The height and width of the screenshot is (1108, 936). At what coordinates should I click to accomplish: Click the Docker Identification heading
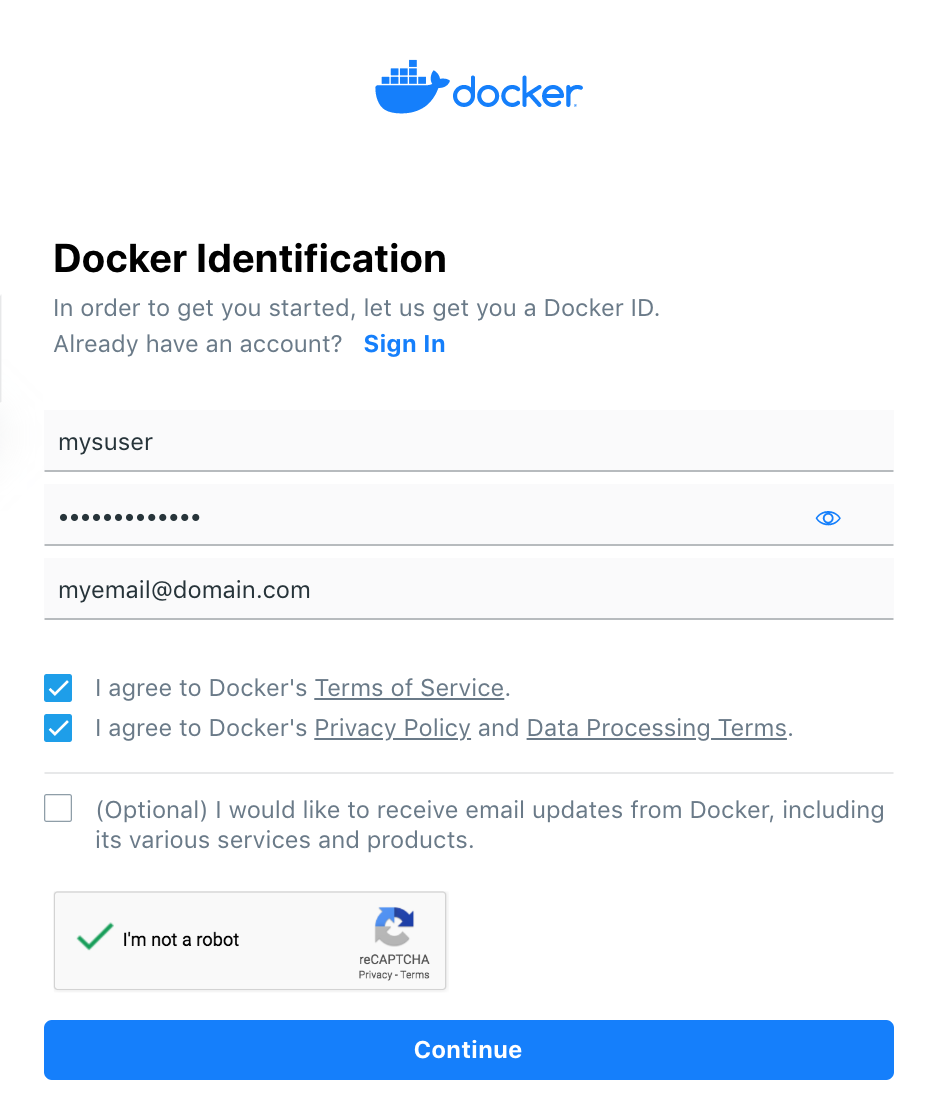[x=250, y=259]
